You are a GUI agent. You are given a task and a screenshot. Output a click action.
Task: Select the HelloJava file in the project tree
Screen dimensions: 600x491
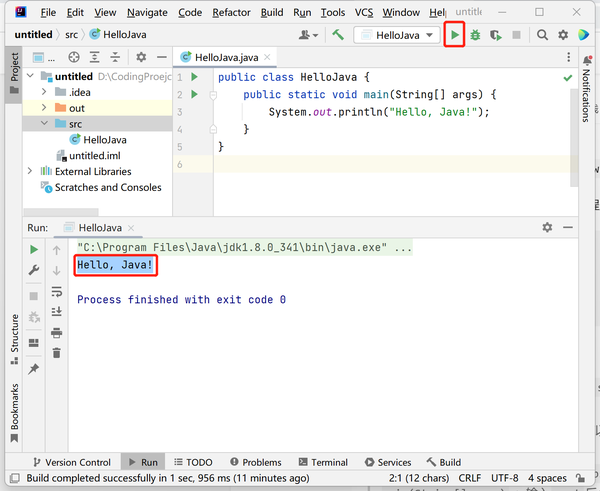point(98,140)
